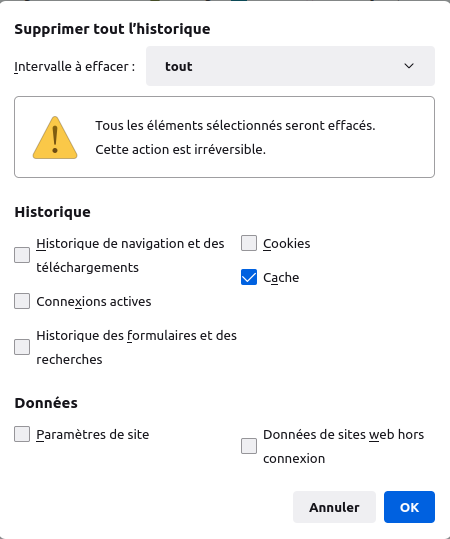Uncheck the Cache checkbox
This screenshot has height=539, width=450.
[249, 277]
